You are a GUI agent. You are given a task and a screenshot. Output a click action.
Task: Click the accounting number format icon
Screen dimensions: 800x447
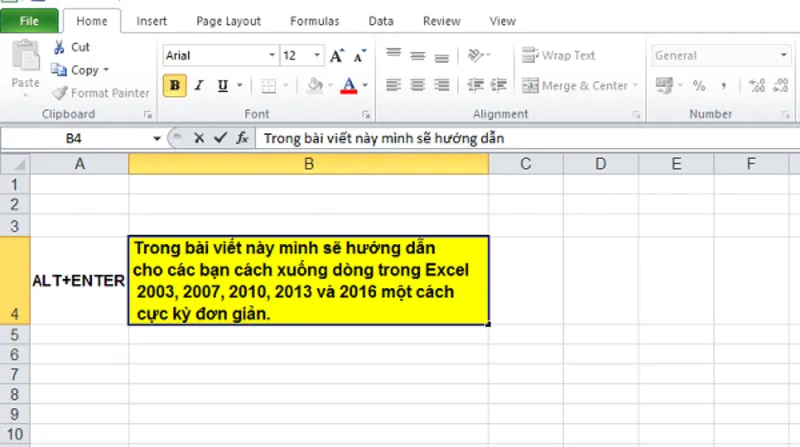click(x=664, y=85)
